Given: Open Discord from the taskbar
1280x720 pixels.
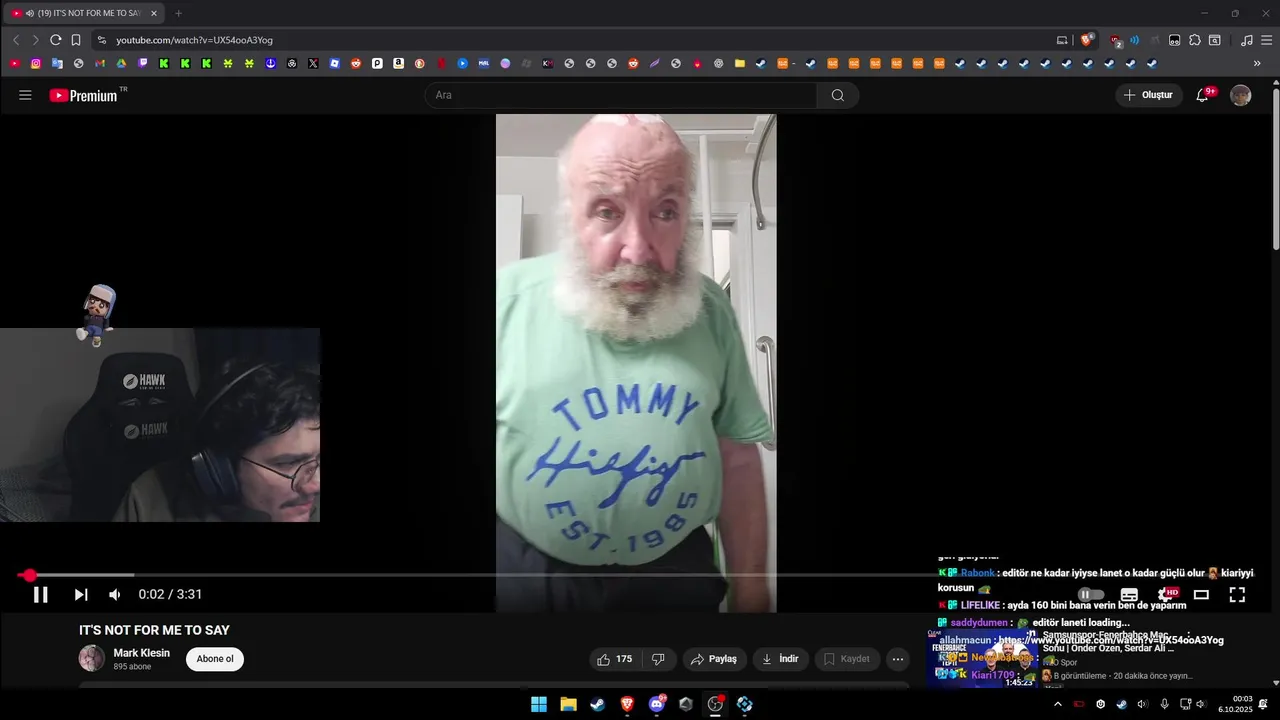Looking at the screenshot, I should pos(657,704).
